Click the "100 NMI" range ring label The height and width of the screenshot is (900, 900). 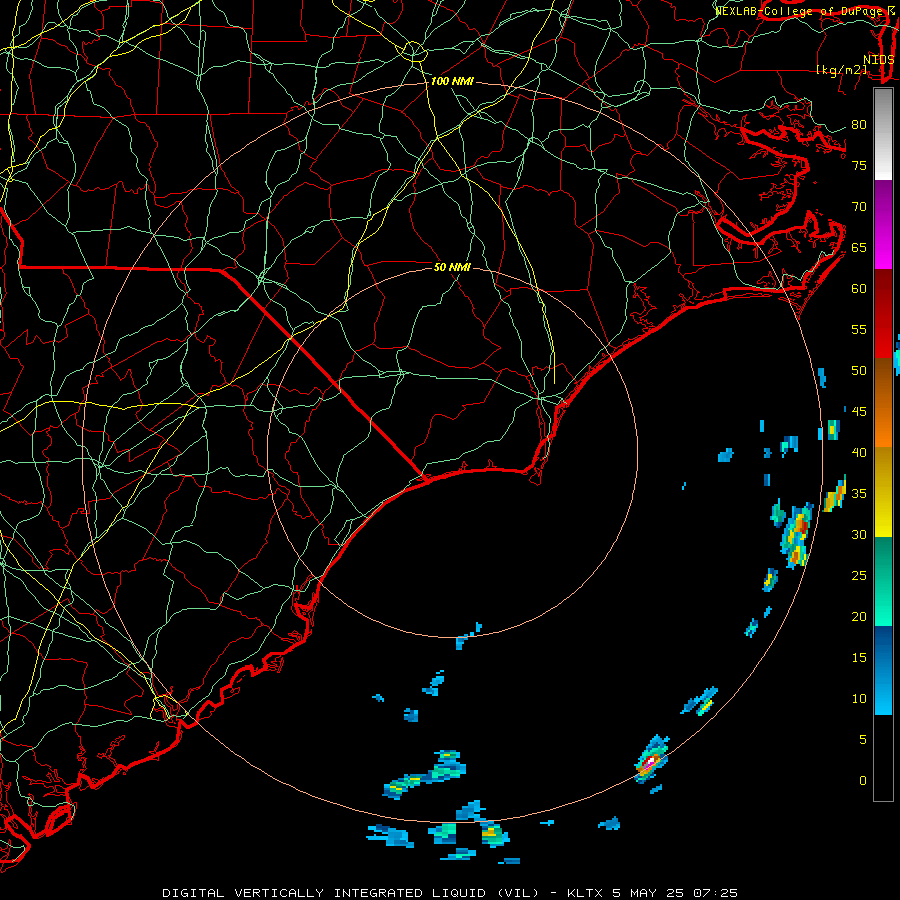coord(452,82)
